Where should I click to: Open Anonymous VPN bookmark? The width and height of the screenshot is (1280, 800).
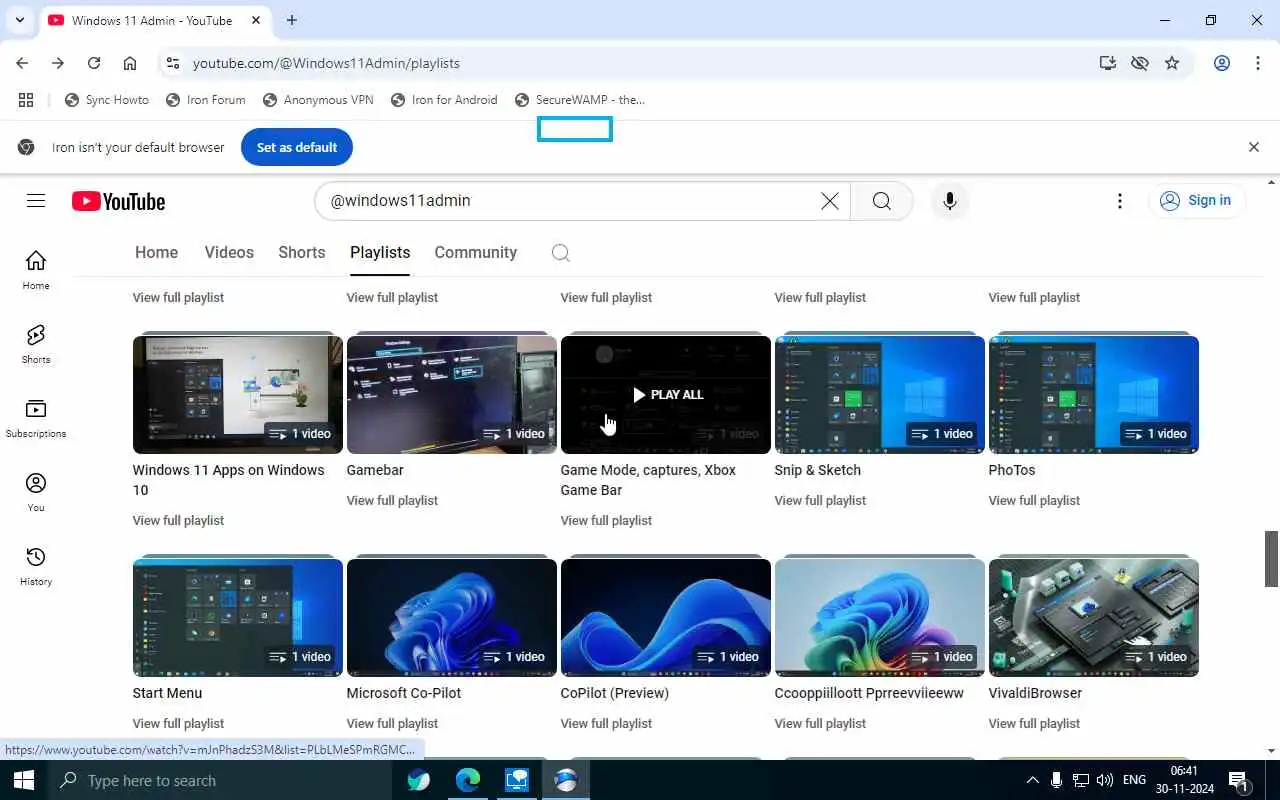pyautogui.click(x=318, y=100)
